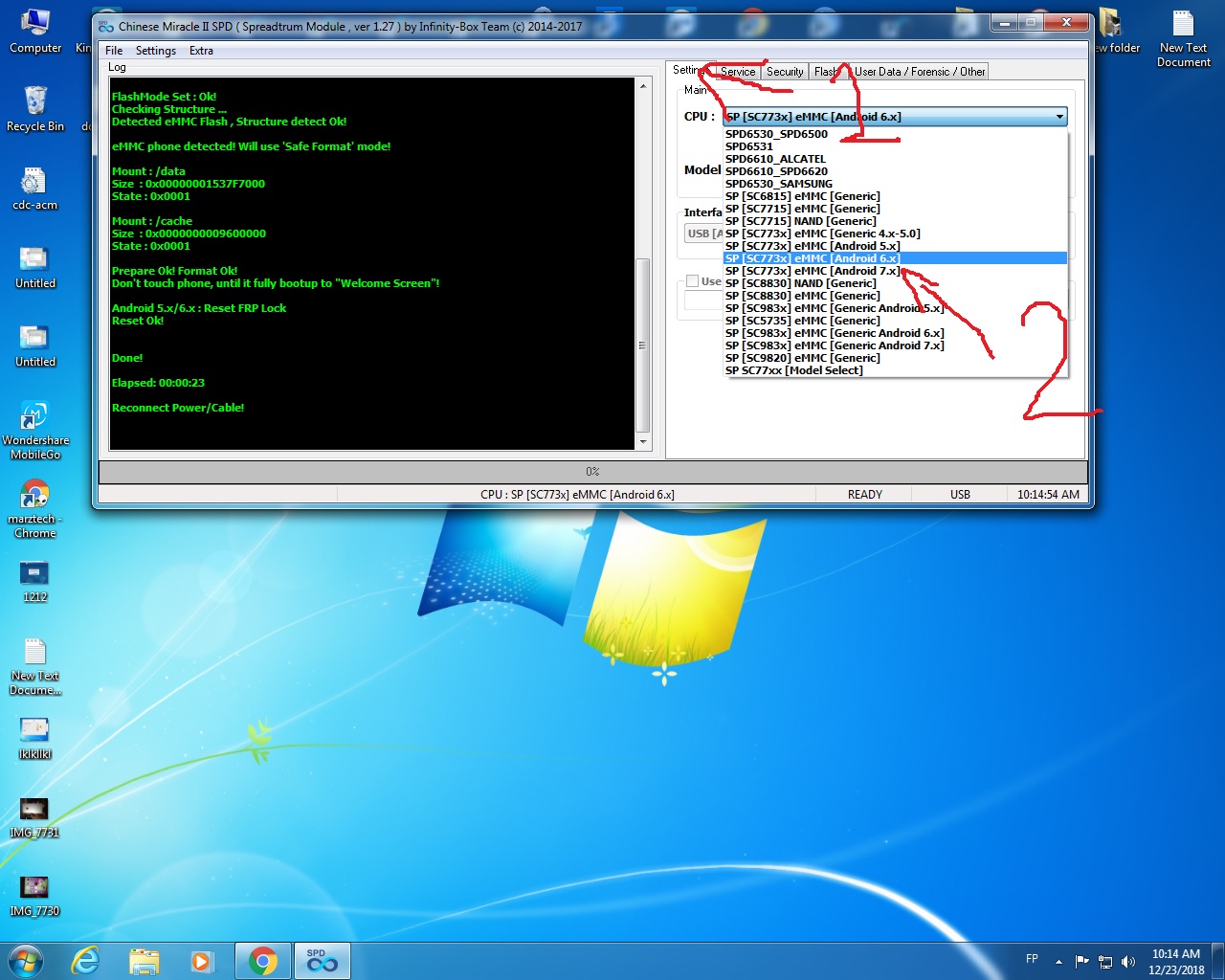This screenshot has height=980, width=1225.
Task: Open Wondershare MobileGo desktop shortcut
Action: [34, 431]
